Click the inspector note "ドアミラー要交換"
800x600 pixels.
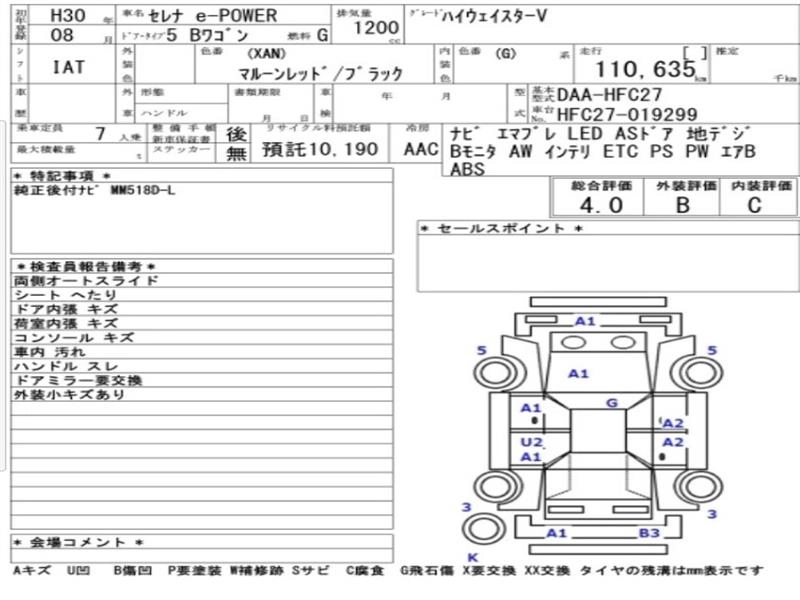pos(78,381)
